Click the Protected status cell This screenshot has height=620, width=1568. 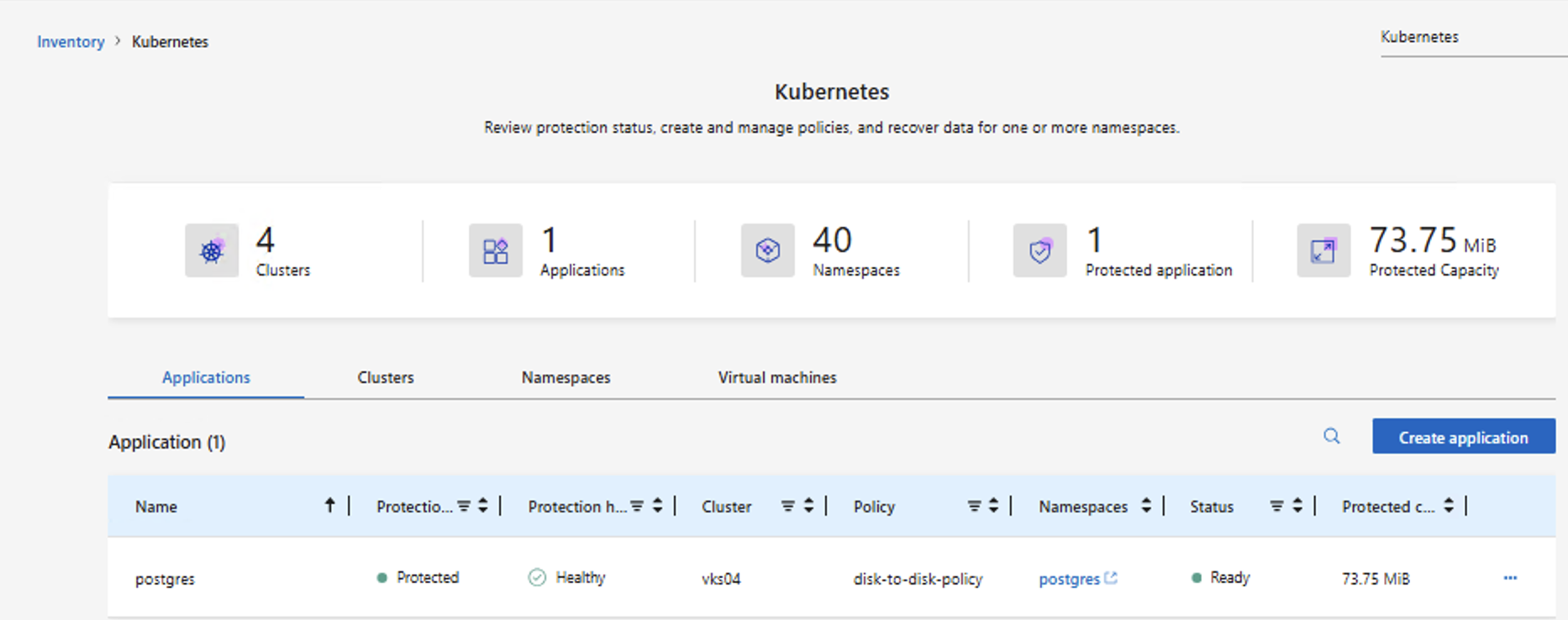(418, 578)
